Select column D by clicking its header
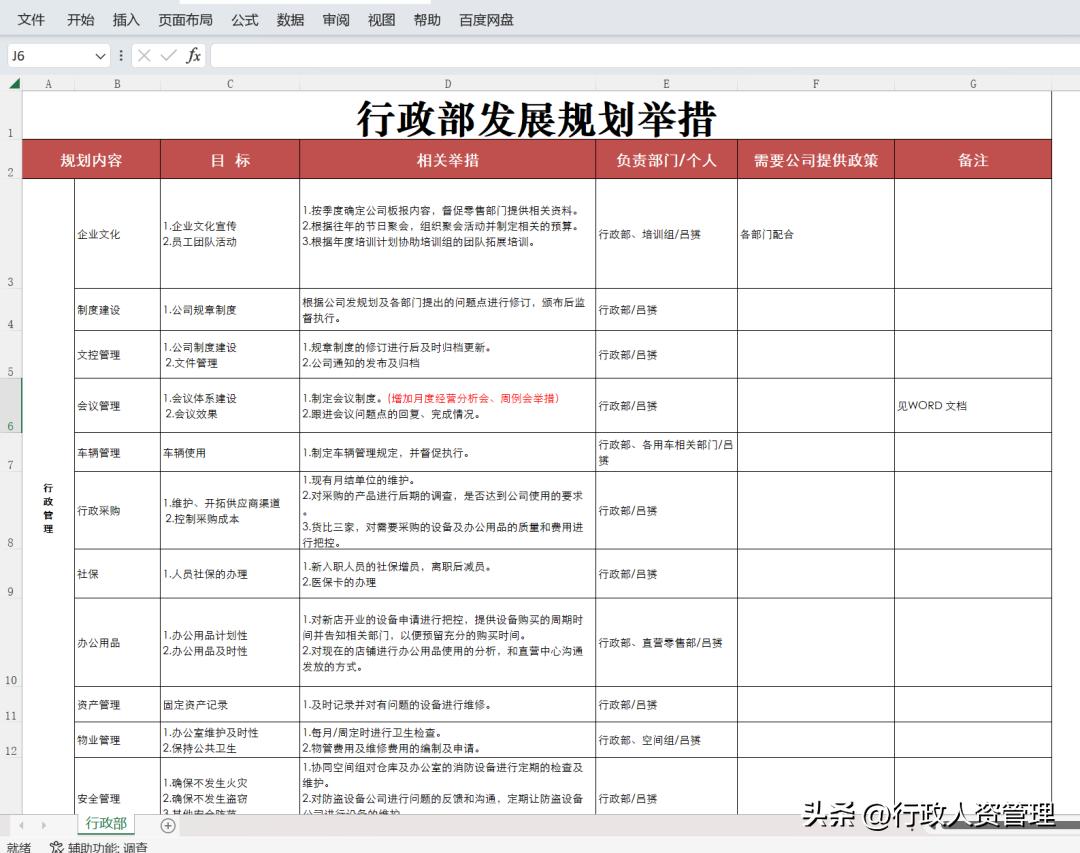This screenshot has width=1080, height=853. point(448,84)
